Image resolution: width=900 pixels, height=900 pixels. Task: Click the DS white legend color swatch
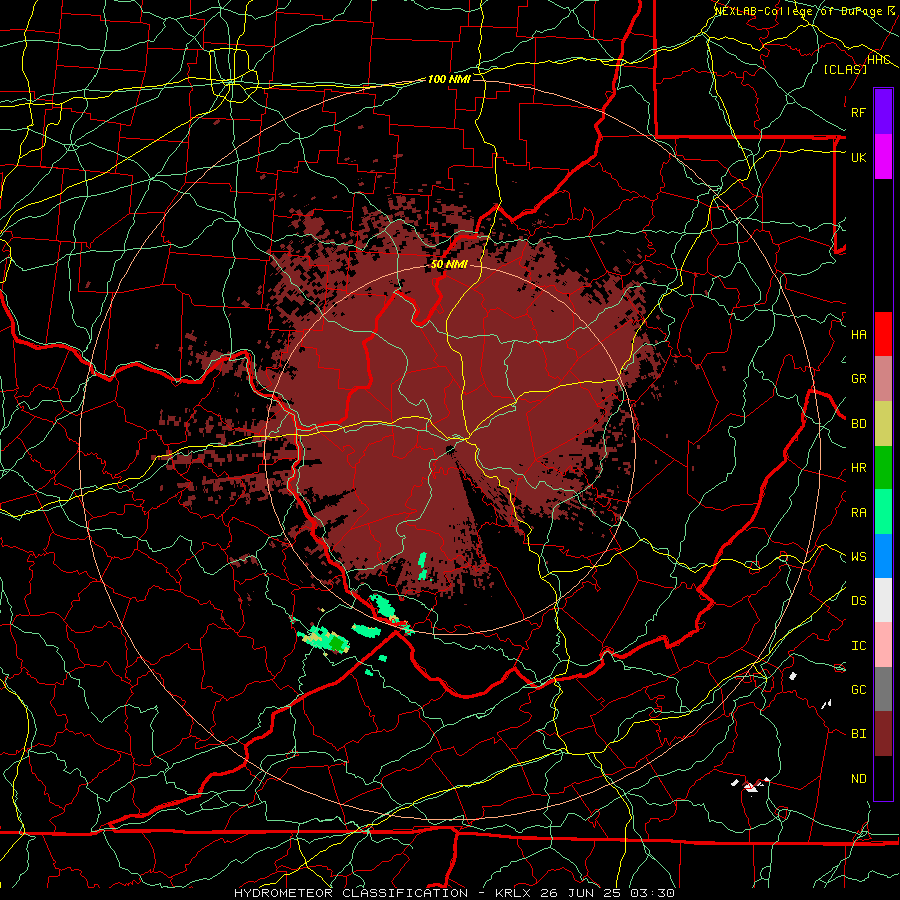pos(883,600)
